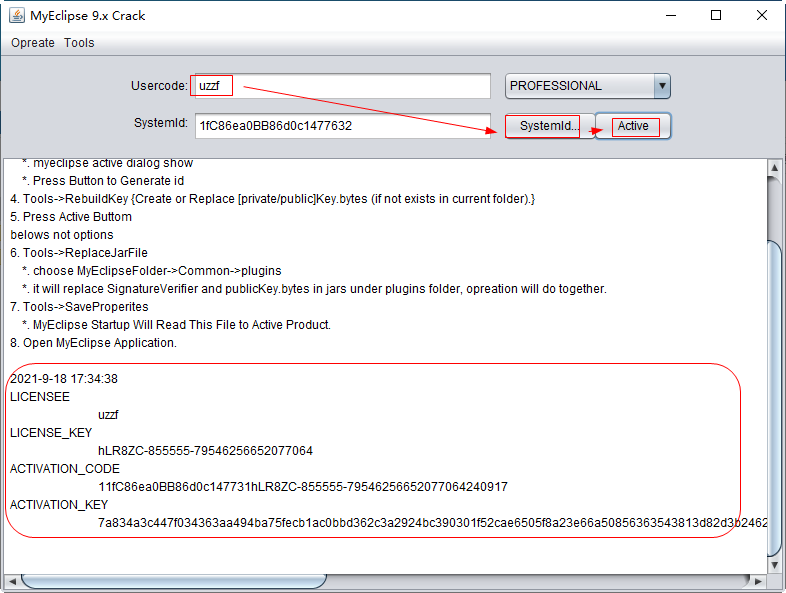786x593 pixels.
Task: Click the LICENSE_KEY value hLR8ZC-855555 line
Action: (x=205, y=451)
